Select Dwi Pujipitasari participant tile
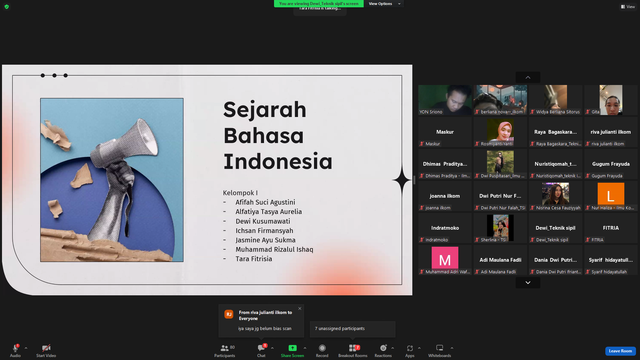 coord(500,164)
